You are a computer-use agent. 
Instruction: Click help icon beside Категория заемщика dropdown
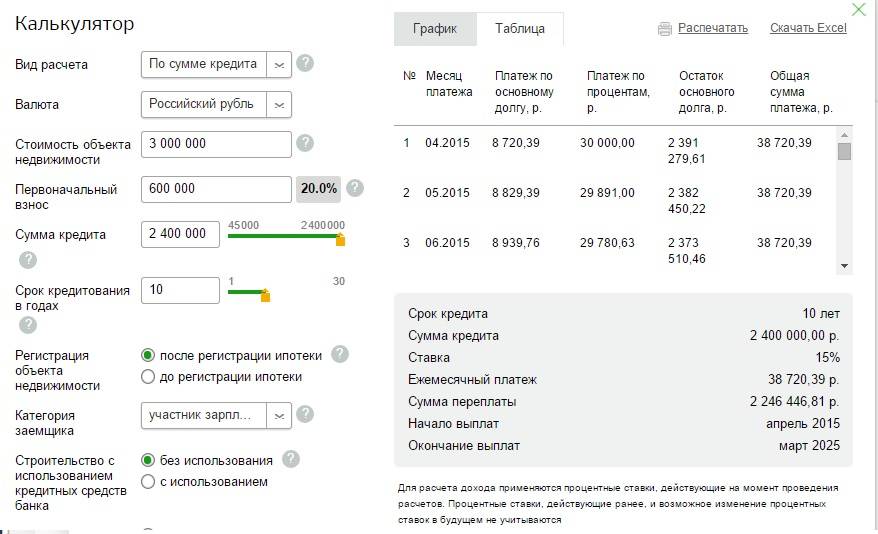[x=305, y=414]
